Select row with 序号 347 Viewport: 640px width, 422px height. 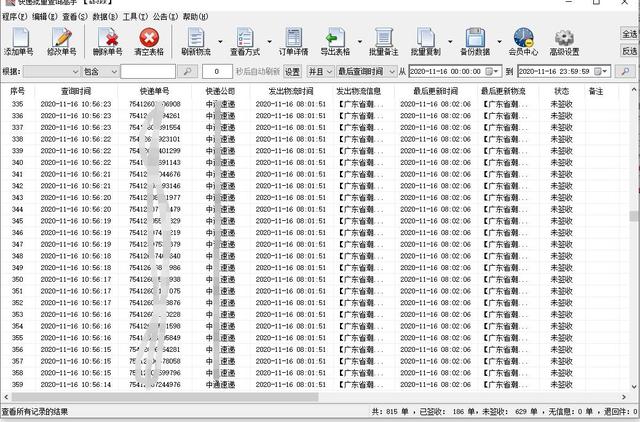314,244
